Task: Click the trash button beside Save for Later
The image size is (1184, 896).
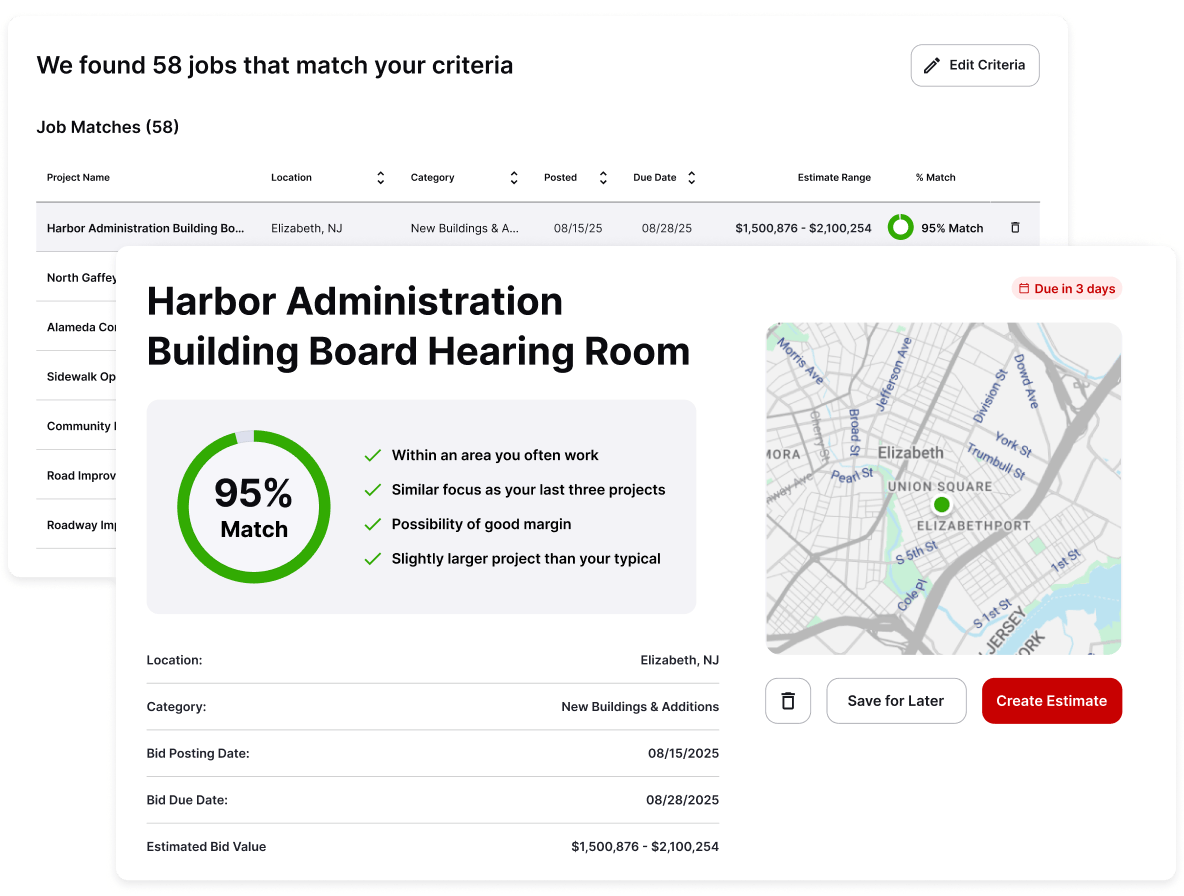Action: tap(788, 701)
